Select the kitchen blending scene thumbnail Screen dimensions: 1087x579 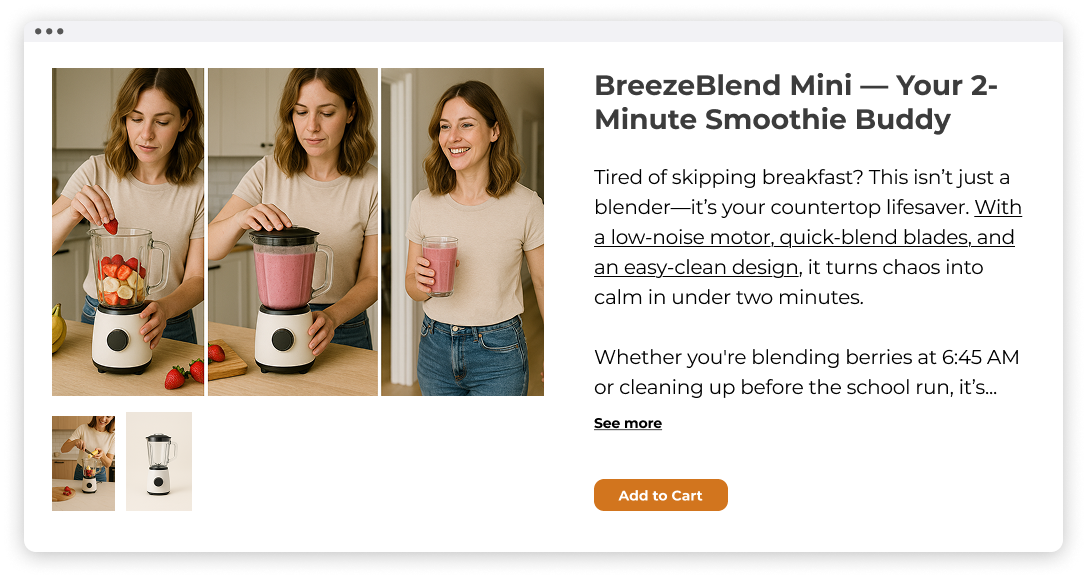point(83,463)
